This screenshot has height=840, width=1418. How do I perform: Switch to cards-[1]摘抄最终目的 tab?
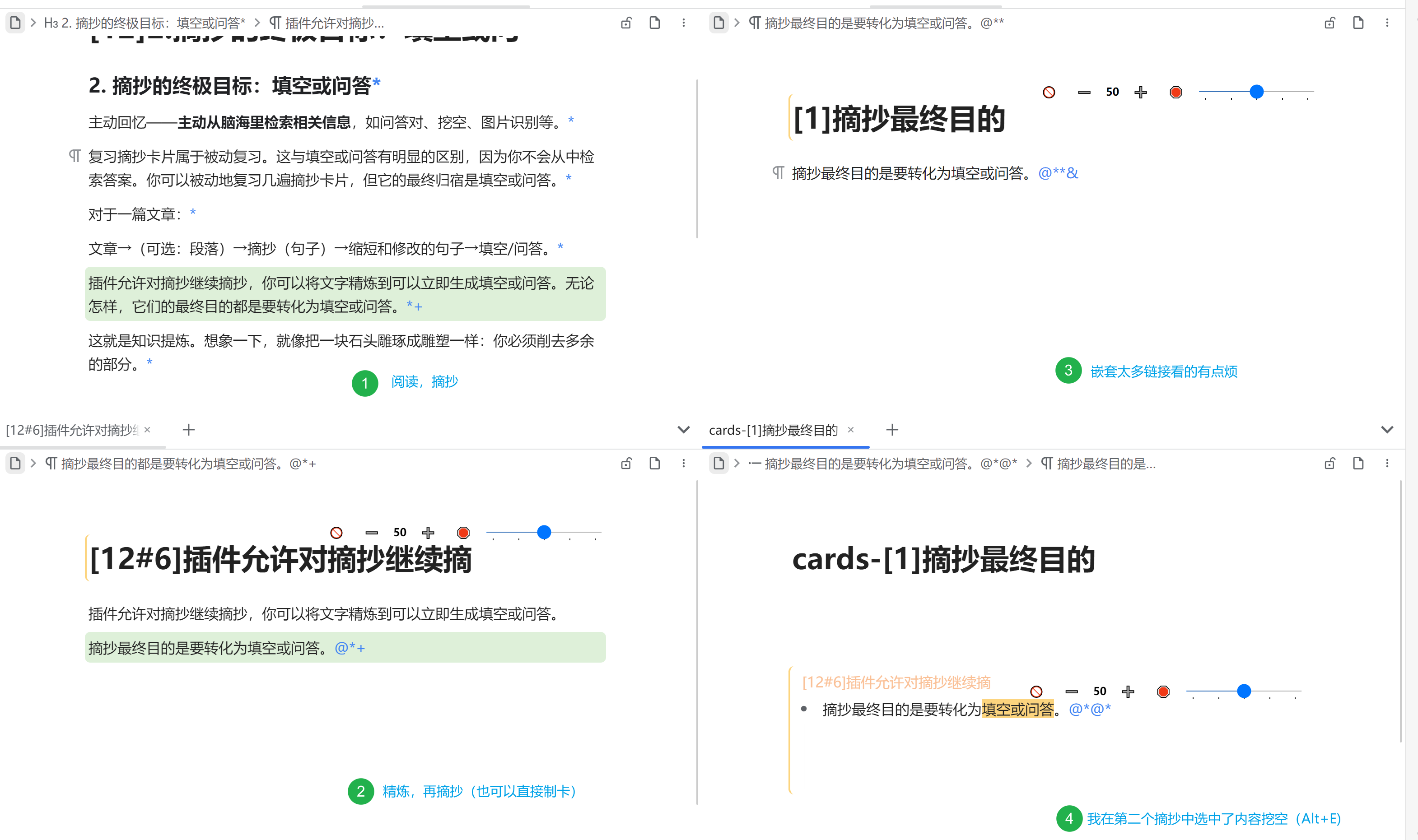(773, 430)
